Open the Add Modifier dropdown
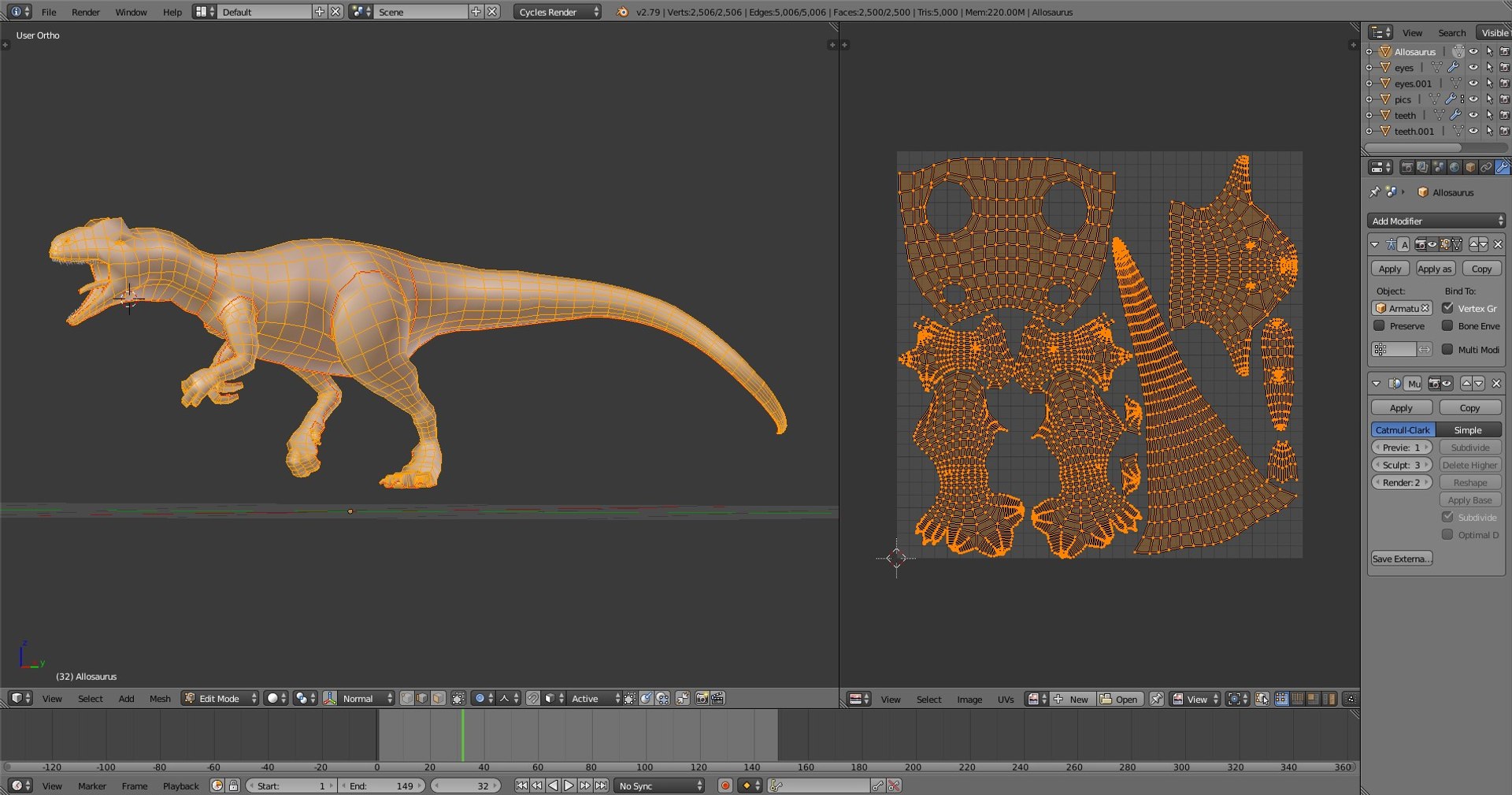This screenshot has height=795, width=1512. click(x=1436, y=221)
